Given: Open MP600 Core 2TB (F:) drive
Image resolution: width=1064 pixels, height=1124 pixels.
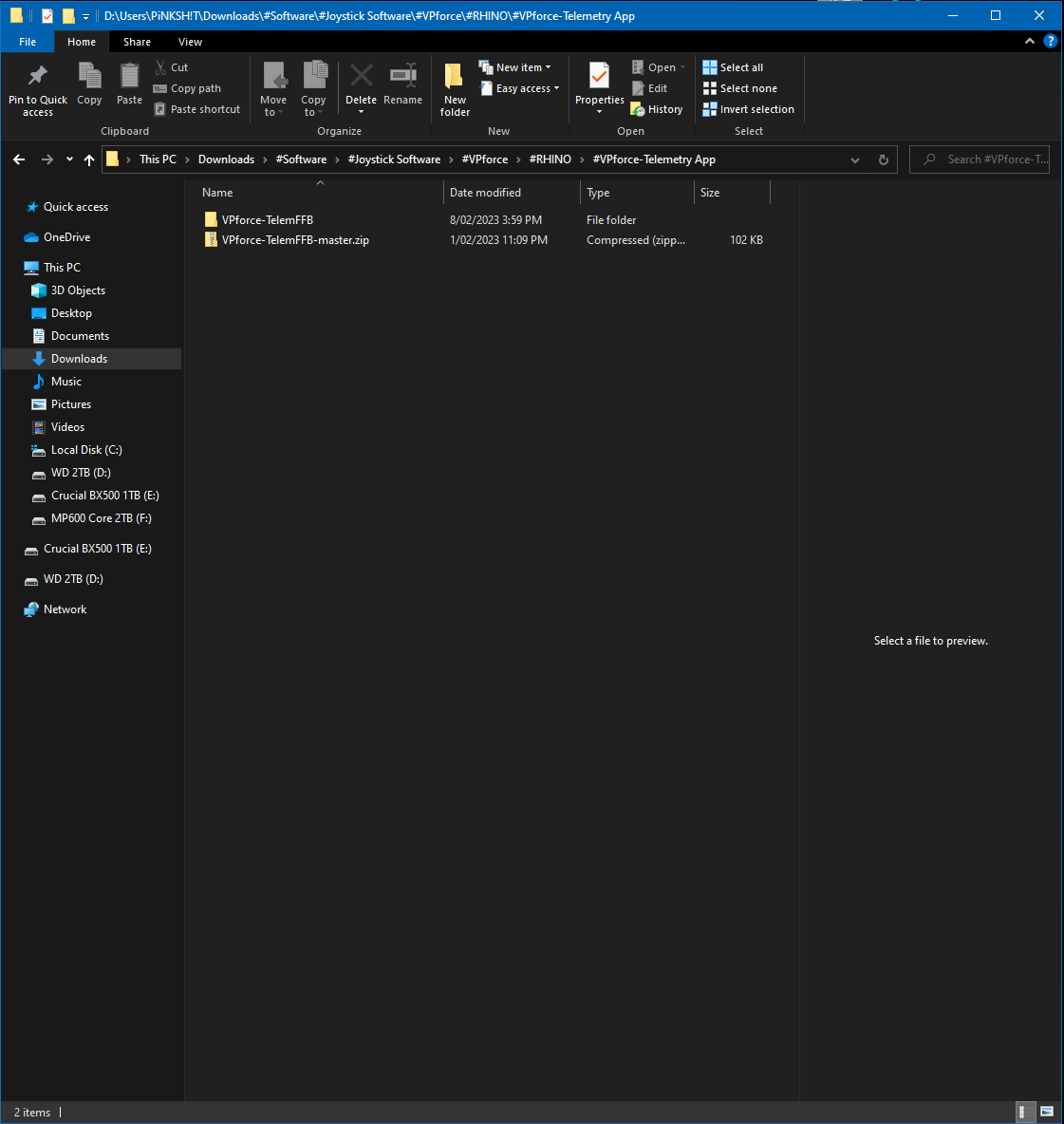Looking at the screenshot, I should (x=101, y=518).
